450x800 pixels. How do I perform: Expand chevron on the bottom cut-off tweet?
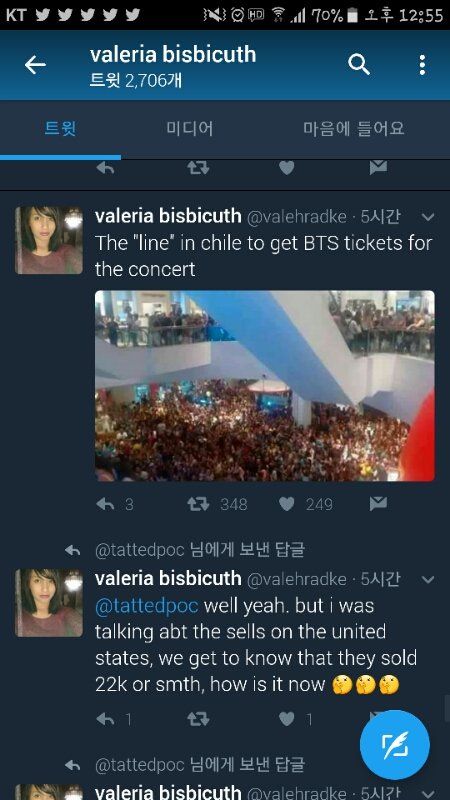click(428, 794)
